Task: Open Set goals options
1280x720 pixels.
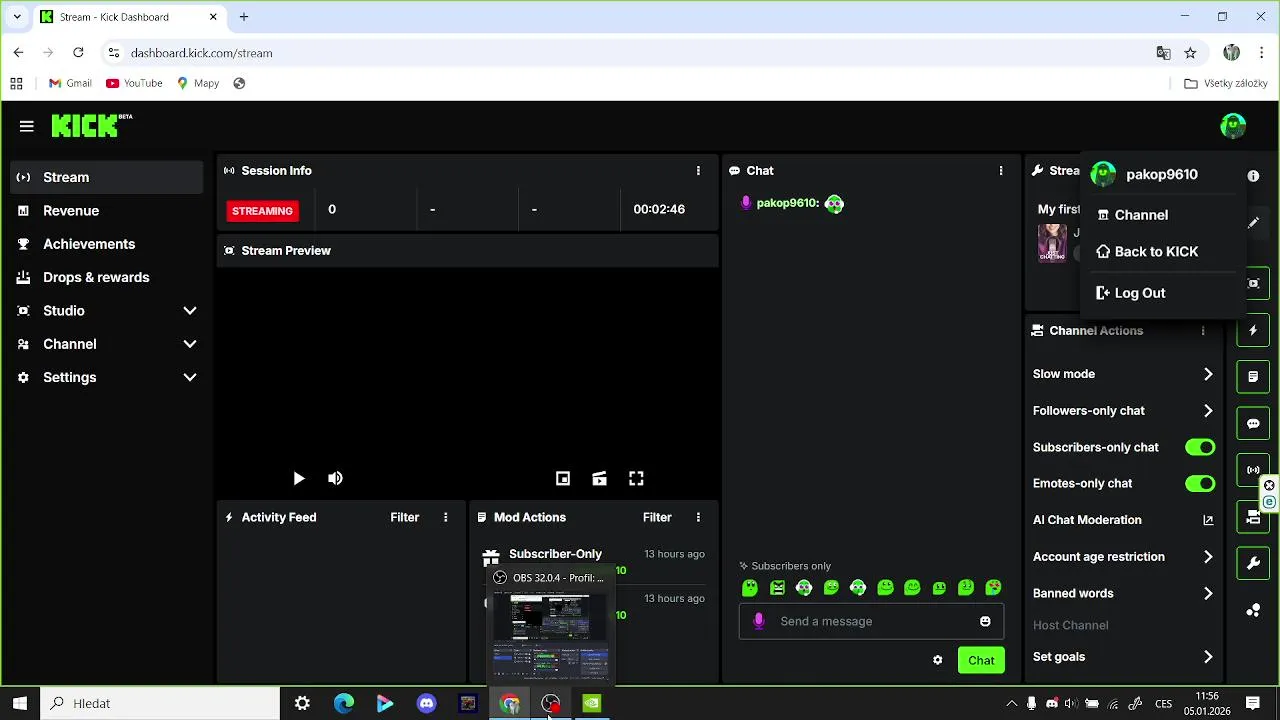Action: tap(1124, 657)
